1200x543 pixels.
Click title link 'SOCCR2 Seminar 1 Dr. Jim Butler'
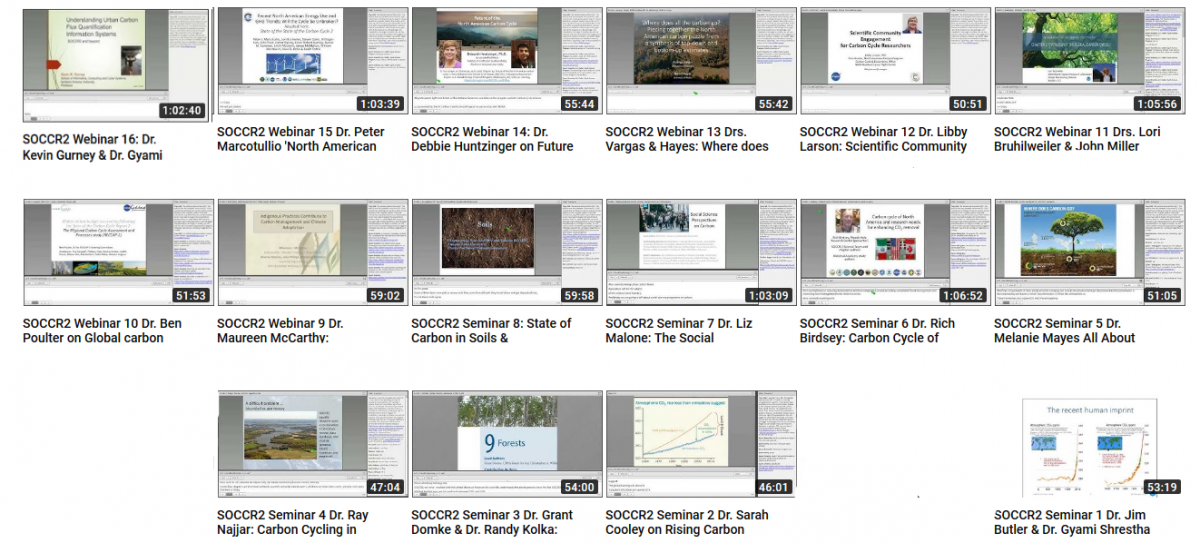point(1072,523)
